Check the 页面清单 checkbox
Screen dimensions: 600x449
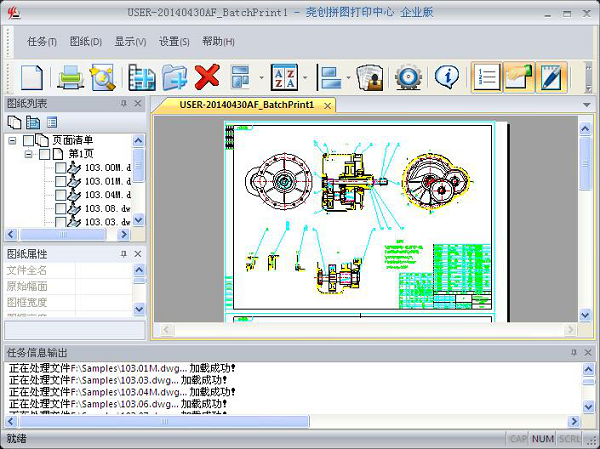click(x=29, y=141)
